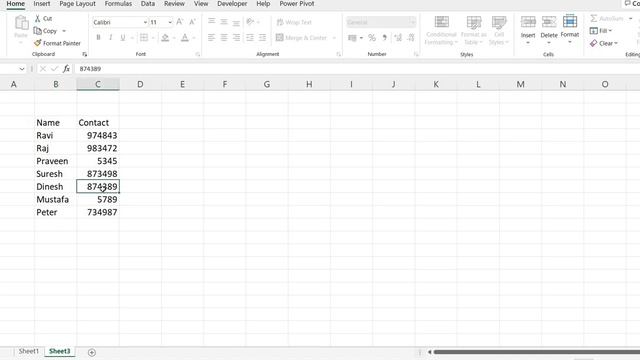Switch to the Page Layout tab

pyautogui.click(x=77, y=4)
